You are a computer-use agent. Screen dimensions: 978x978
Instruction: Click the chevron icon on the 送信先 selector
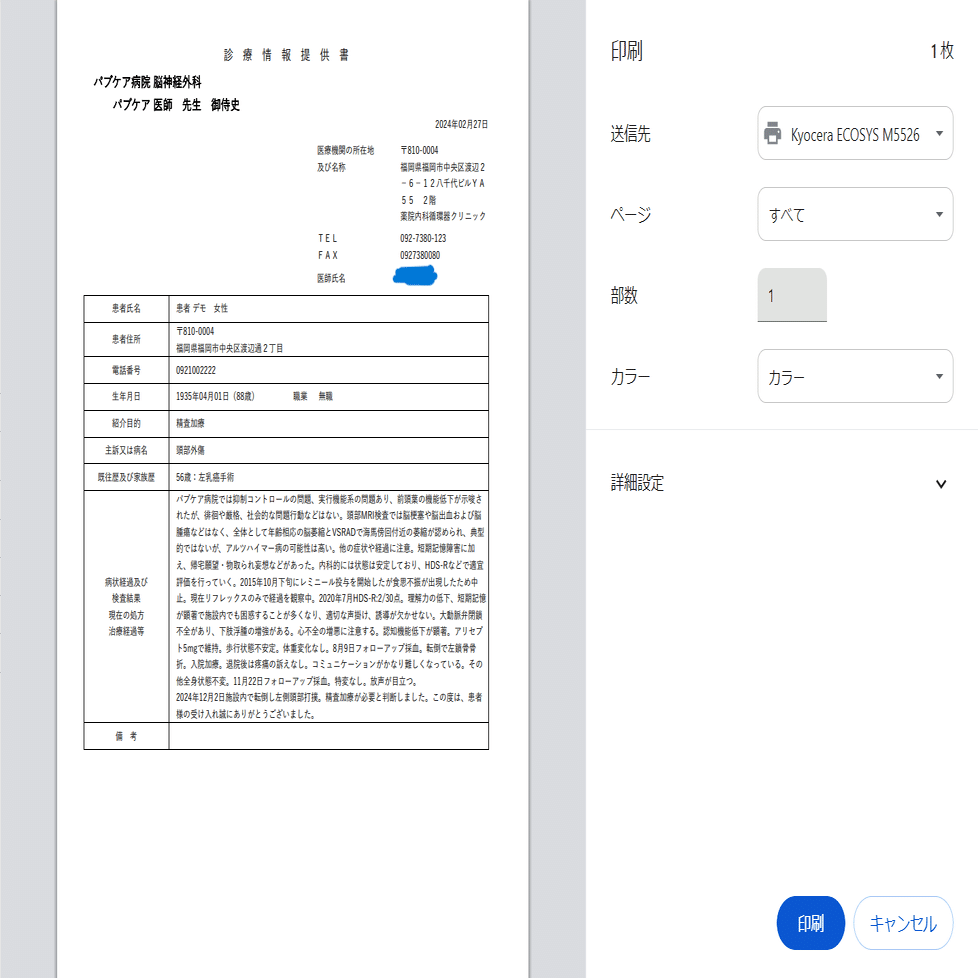click(x=938, y=133)
